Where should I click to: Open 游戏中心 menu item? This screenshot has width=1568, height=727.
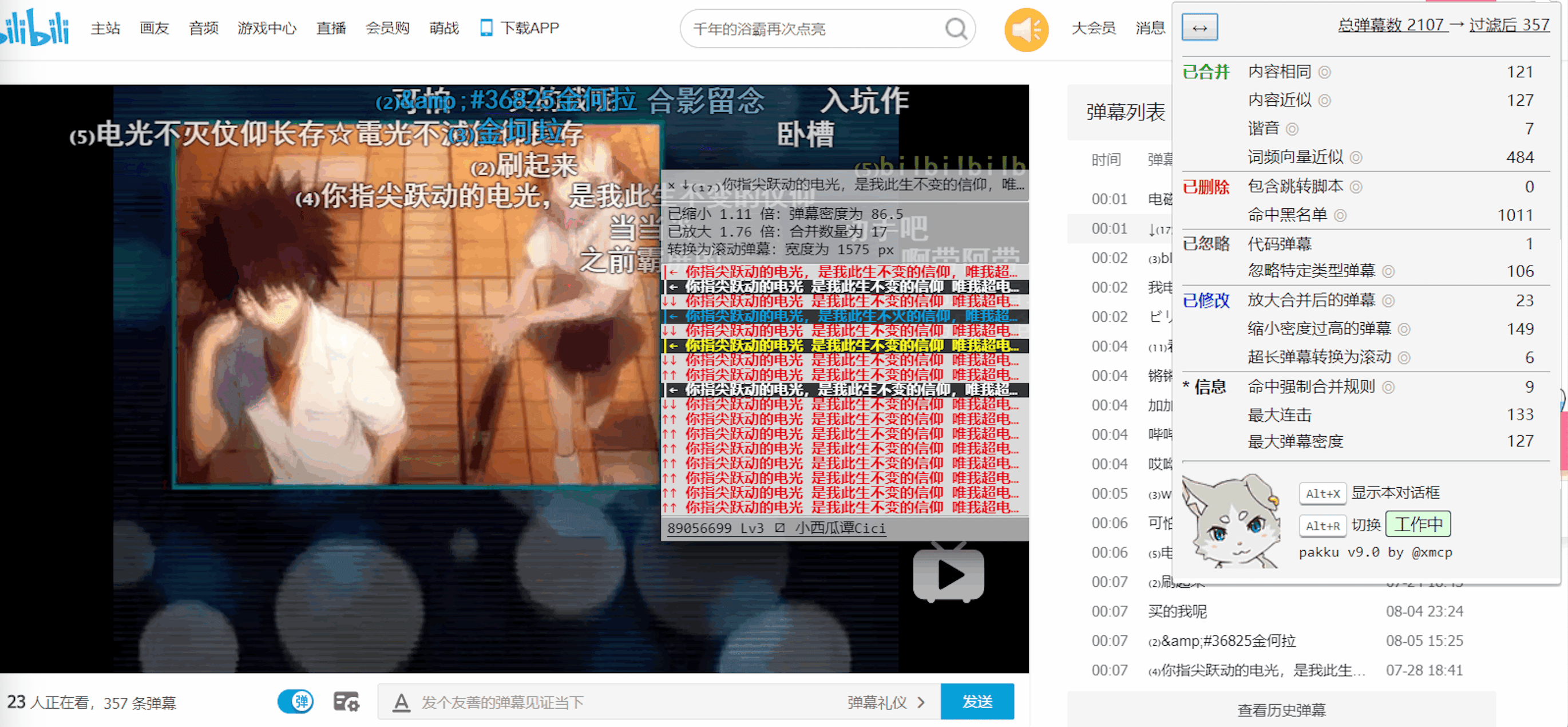click(267, 28)
